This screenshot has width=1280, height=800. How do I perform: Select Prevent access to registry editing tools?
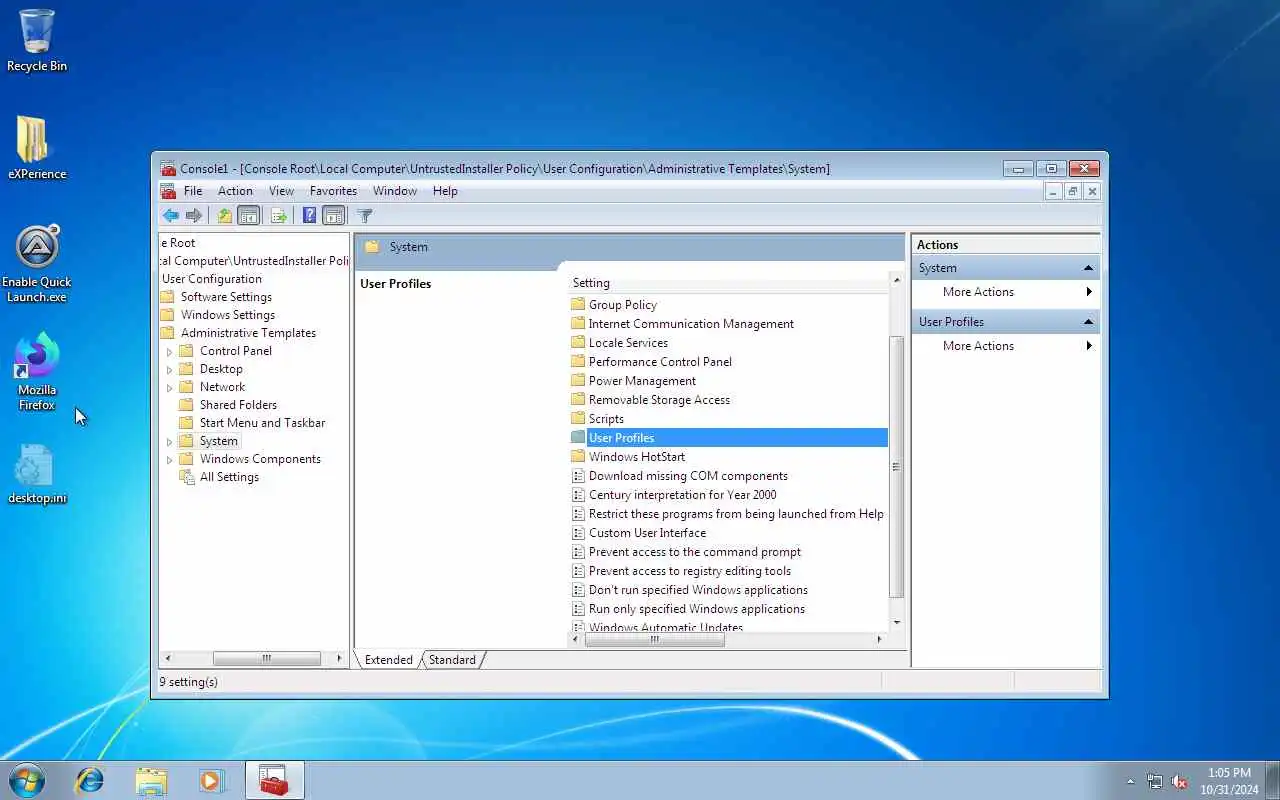(689, 571)
